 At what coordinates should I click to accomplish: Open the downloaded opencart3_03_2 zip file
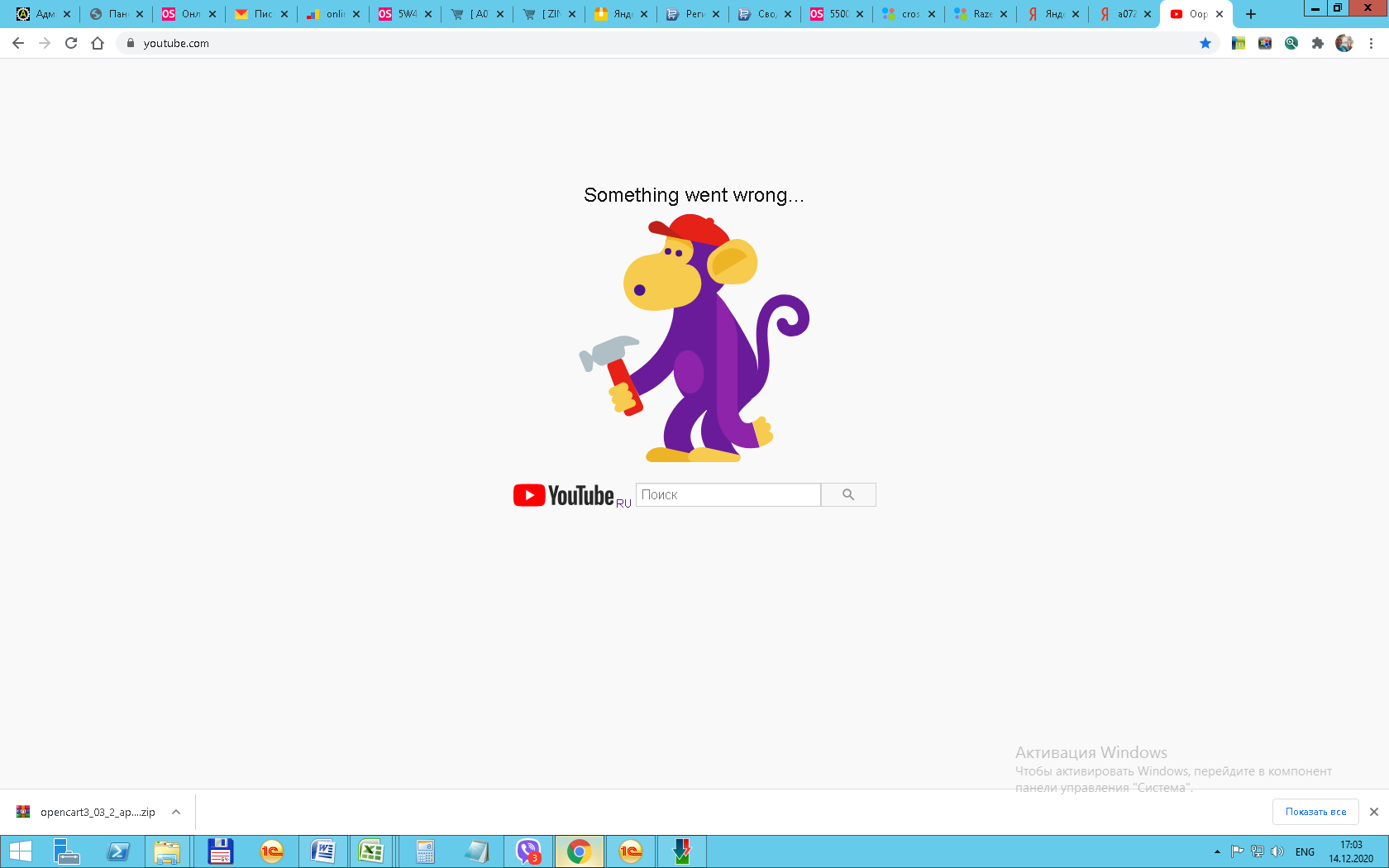(86, 812)
